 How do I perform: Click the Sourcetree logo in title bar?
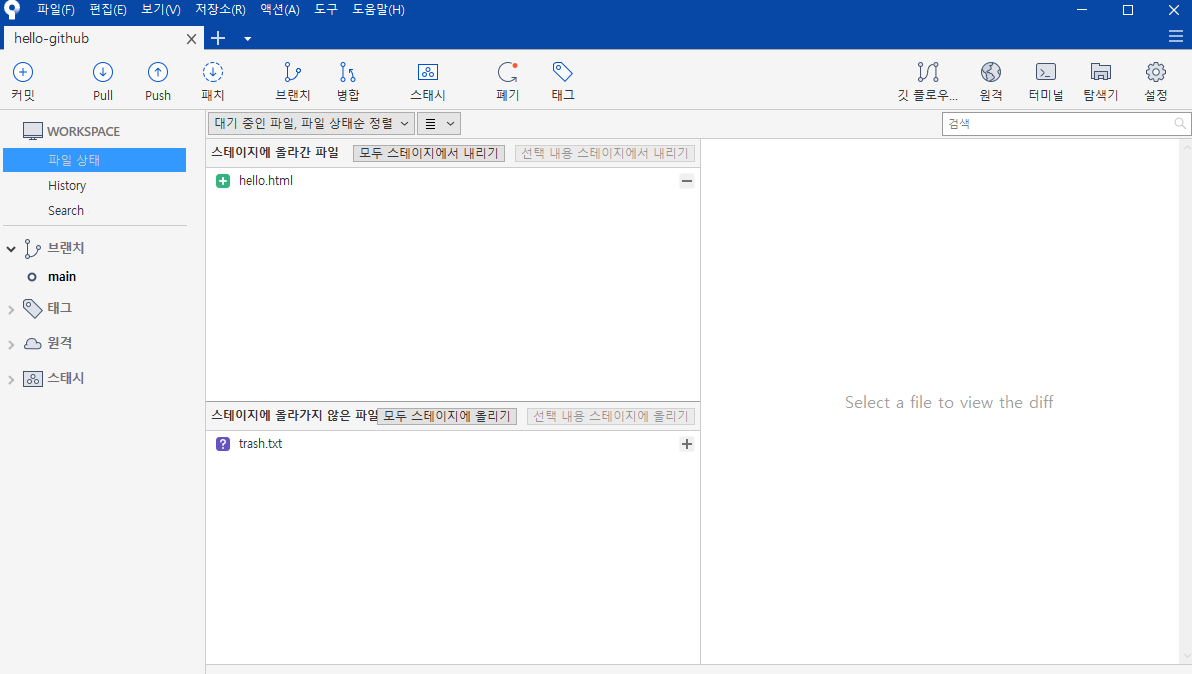[x=12, y=10]
